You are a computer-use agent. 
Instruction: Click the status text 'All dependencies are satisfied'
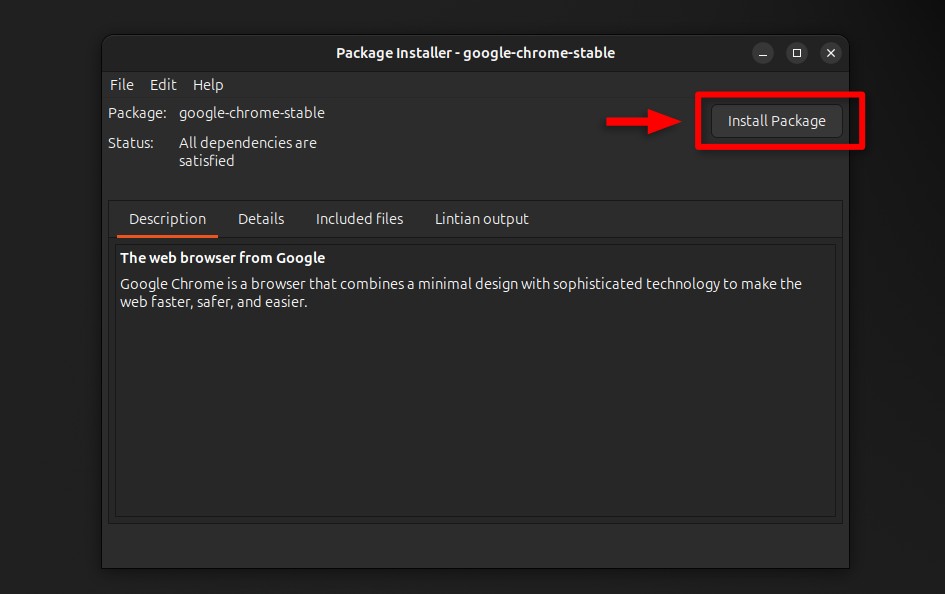pos(248,152)
